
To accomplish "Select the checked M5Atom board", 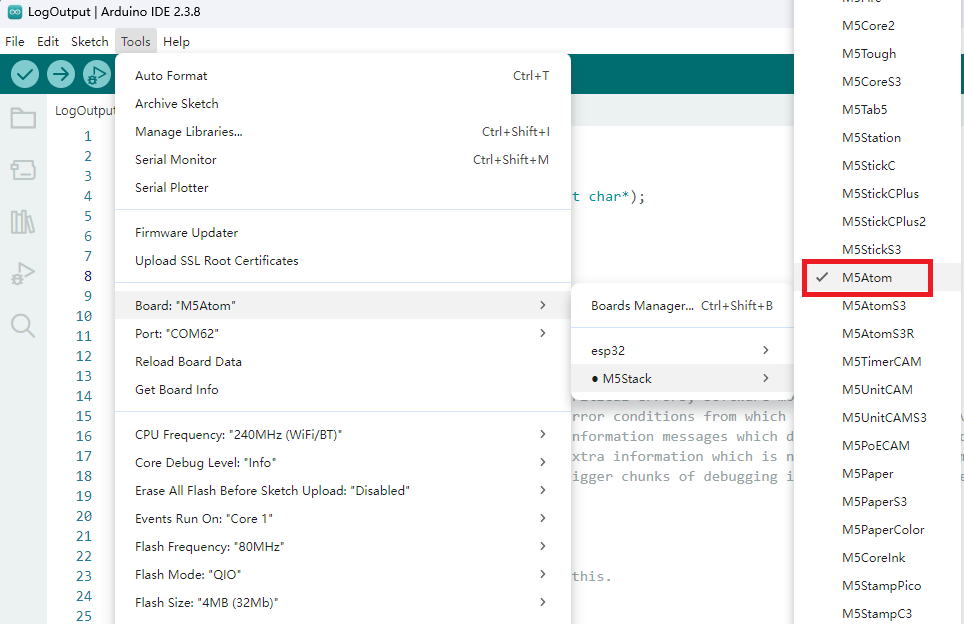I will (867, 277).
